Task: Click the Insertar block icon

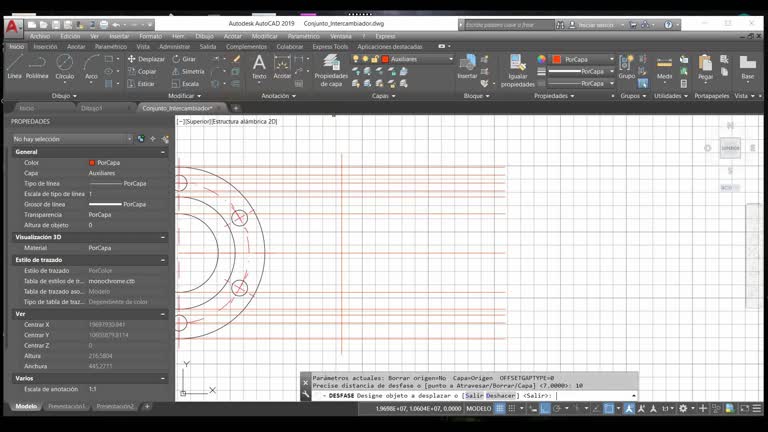Action: coord(467,67)
